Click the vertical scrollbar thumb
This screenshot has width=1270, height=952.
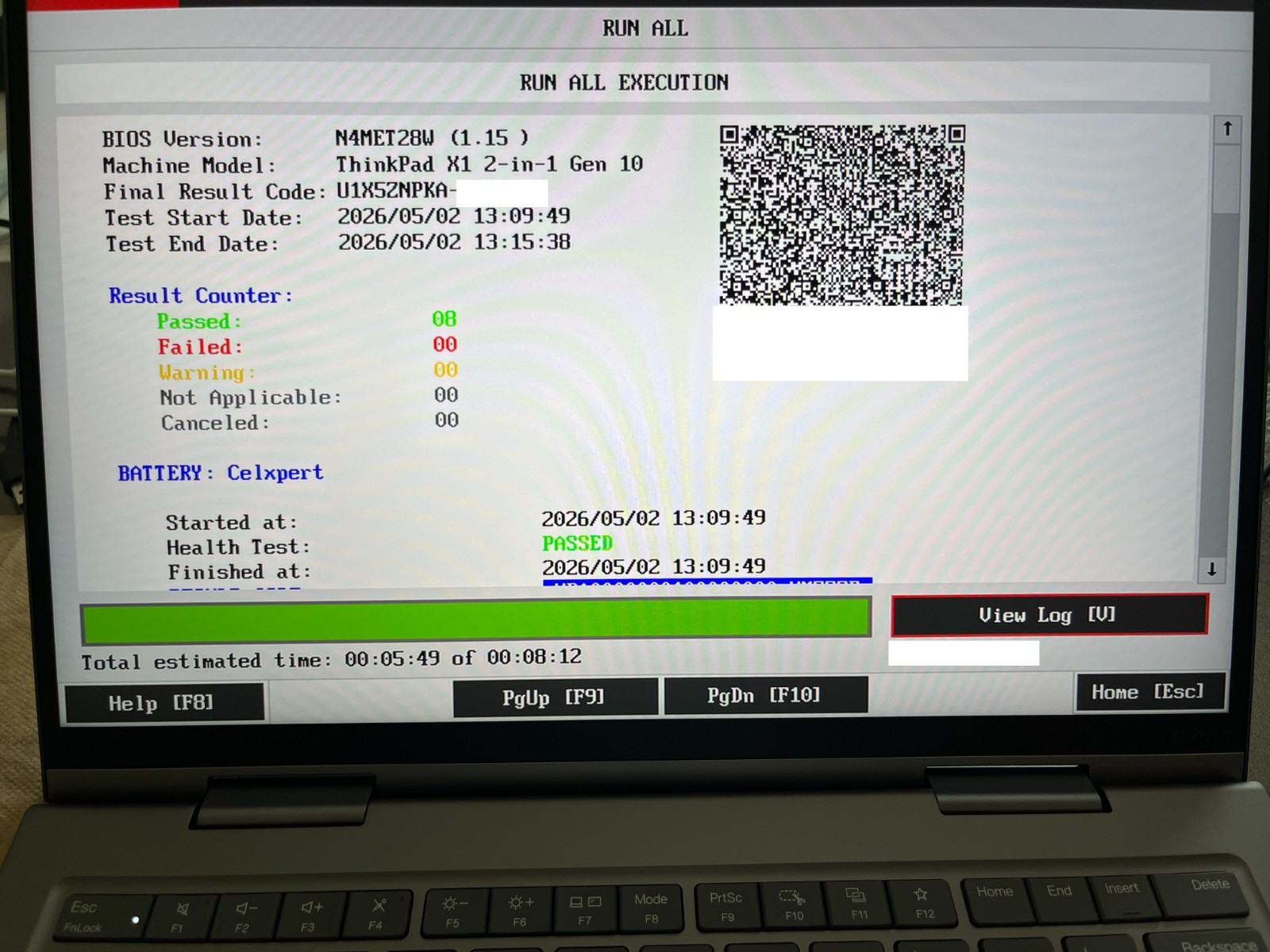(1226, 178)
